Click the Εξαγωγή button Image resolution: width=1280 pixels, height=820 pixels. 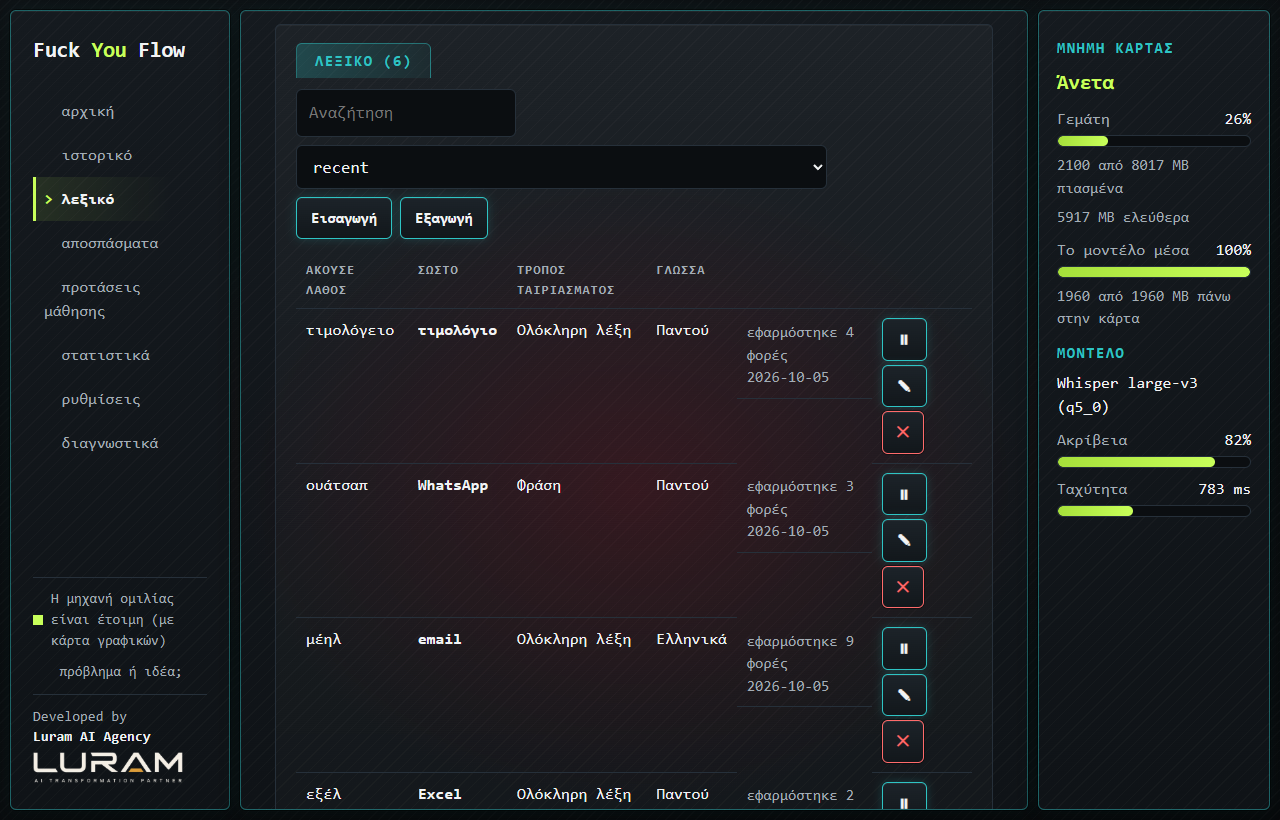(x=444, y=218)
